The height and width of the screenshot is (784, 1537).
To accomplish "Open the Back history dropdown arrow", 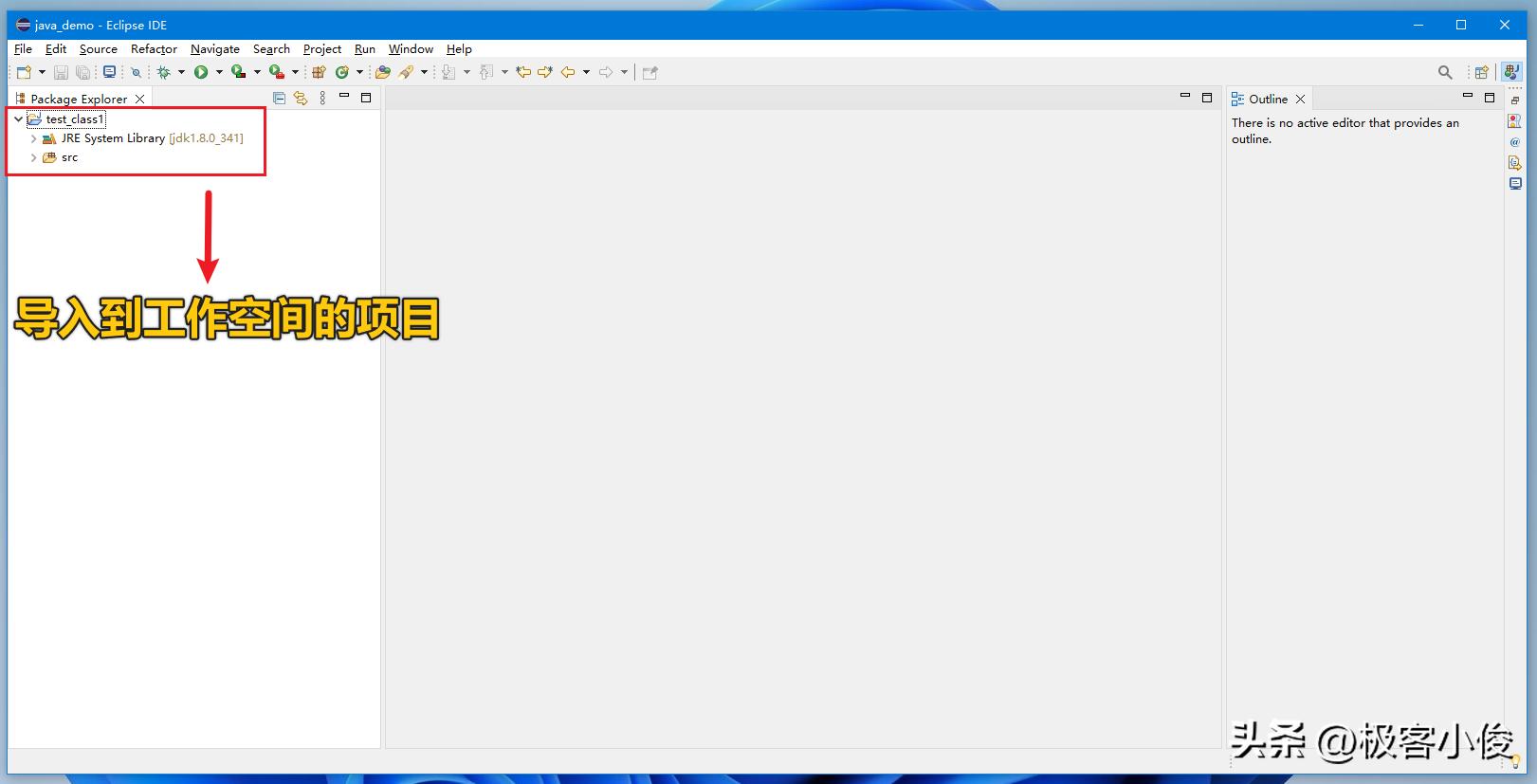I will coord(586,72).
